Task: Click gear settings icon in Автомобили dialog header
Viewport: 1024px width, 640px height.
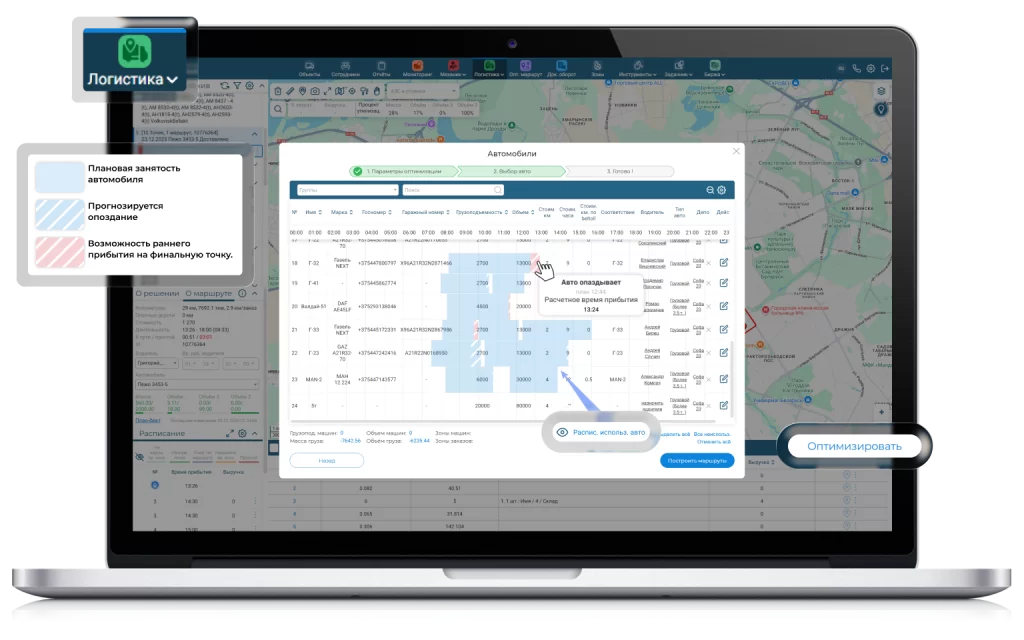Action: [x=721, y=189]
